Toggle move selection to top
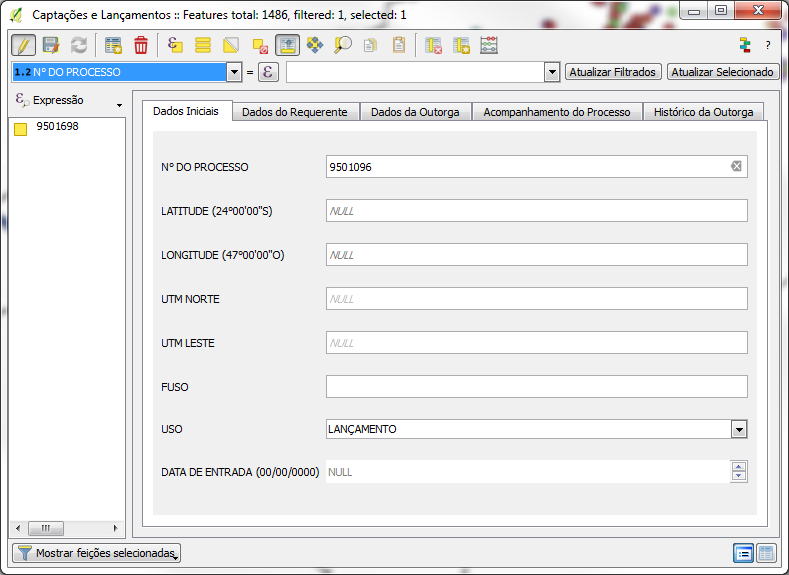Viewport: 789px width, 575px height. click(287, 45)
